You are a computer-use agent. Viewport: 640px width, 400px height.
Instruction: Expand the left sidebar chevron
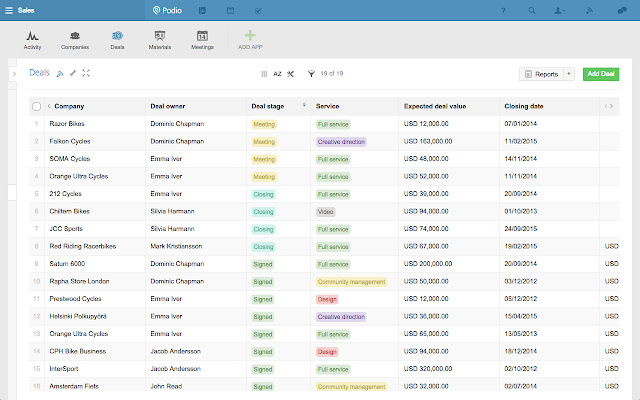tap(14, 74)
